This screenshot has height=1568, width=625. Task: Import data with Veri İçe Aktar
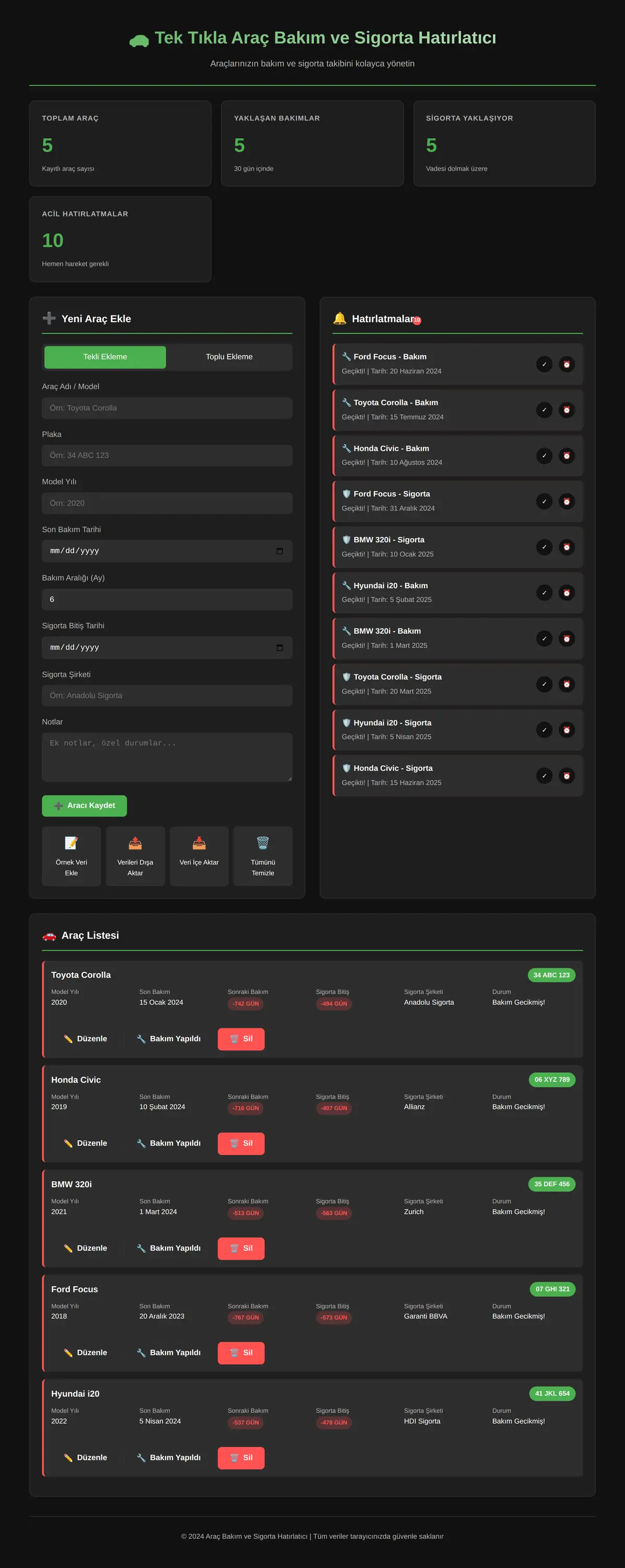pyautogui.click(x=199, y=856)
